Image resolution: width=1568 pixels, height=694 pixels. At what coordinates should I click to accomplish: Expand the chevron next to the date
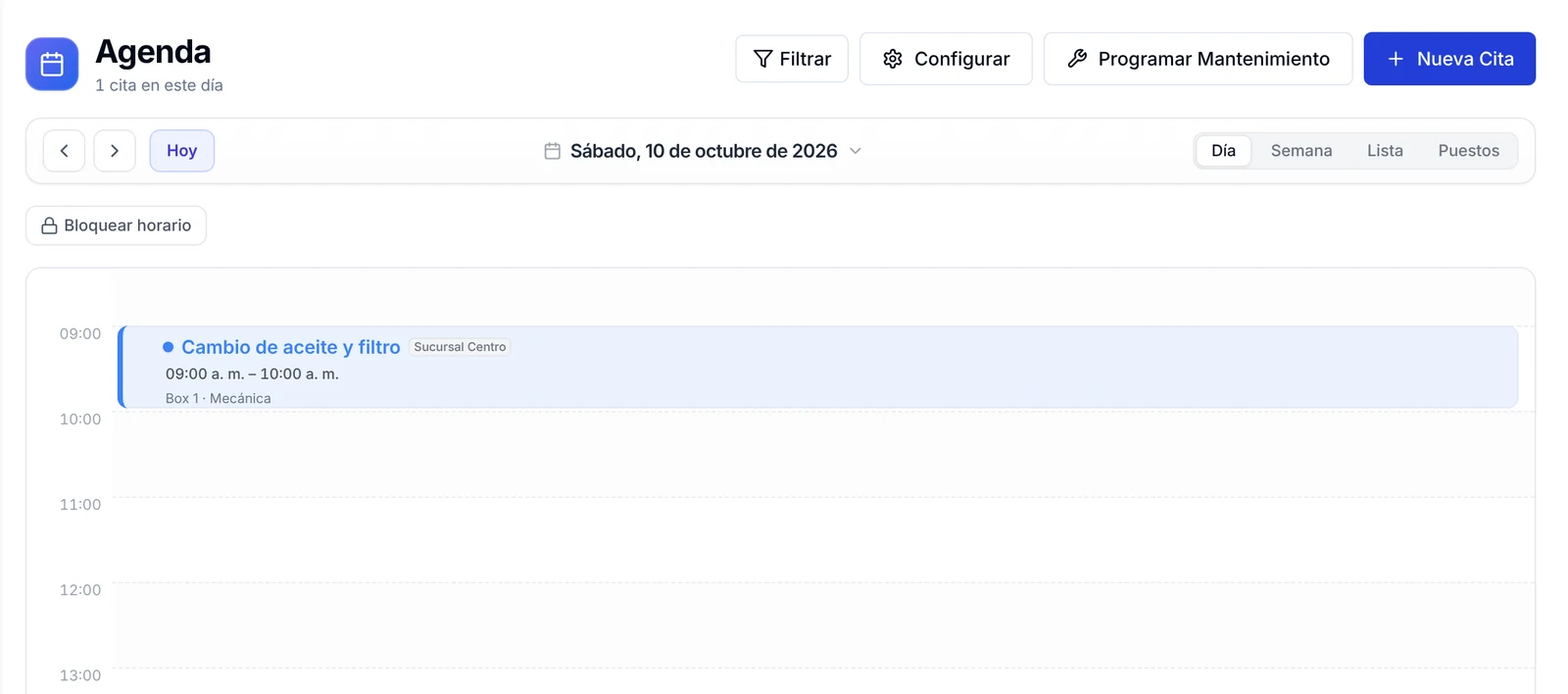[x=856, y=151]
